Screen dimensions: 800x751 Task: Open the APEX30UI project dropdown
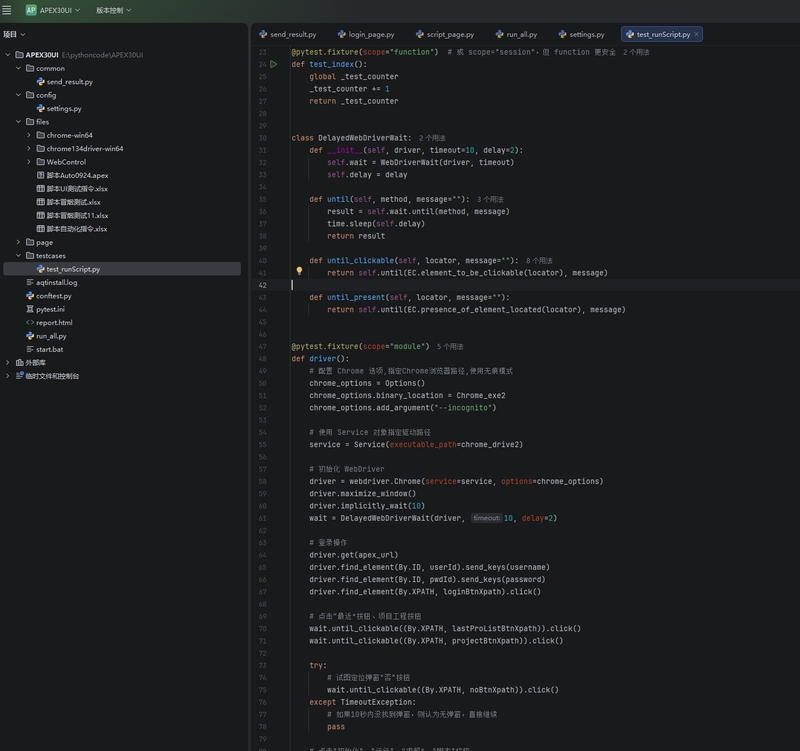click(61, 10)
